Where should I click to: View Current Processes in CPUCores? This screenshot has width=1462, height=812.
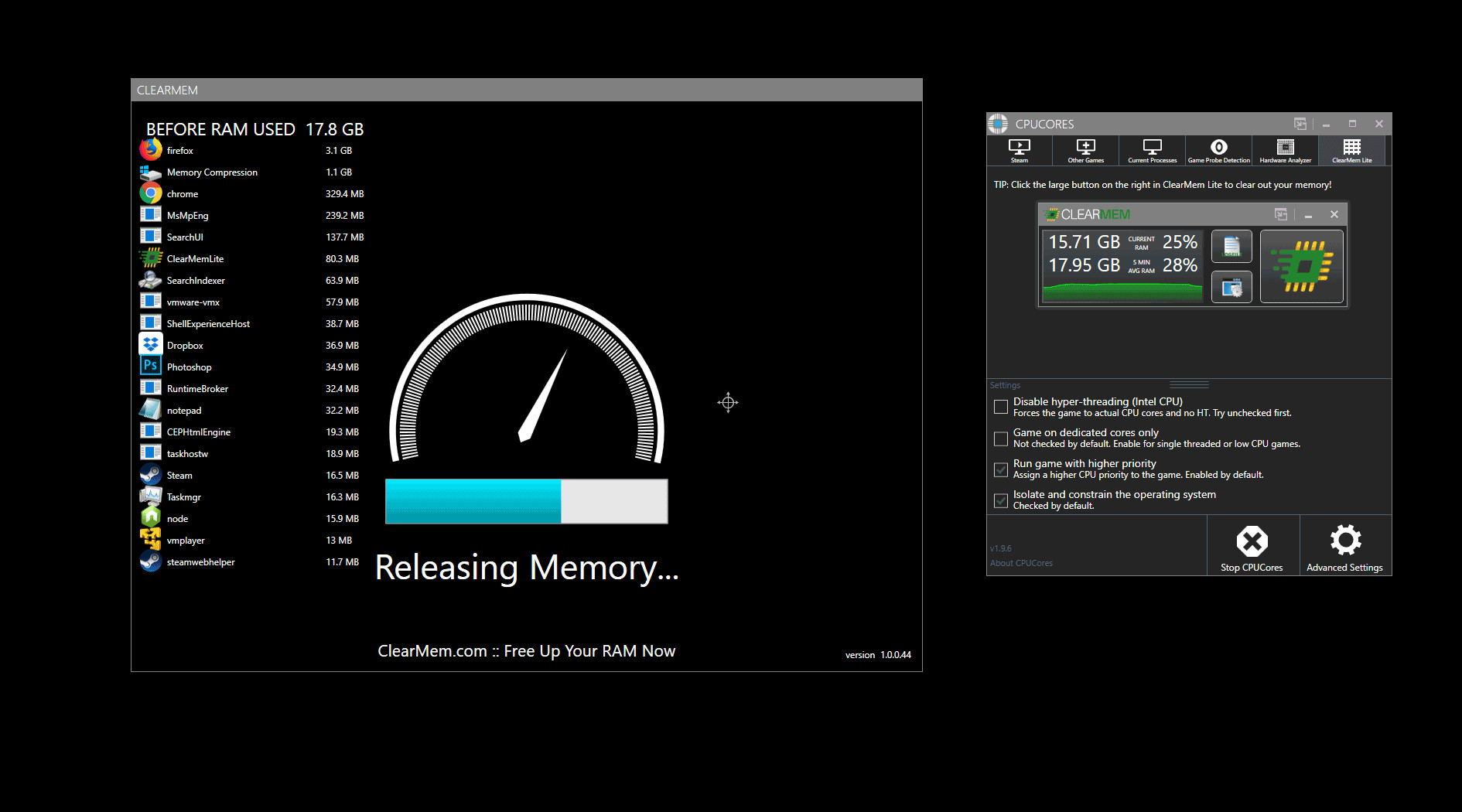(x=1152, y=150)
